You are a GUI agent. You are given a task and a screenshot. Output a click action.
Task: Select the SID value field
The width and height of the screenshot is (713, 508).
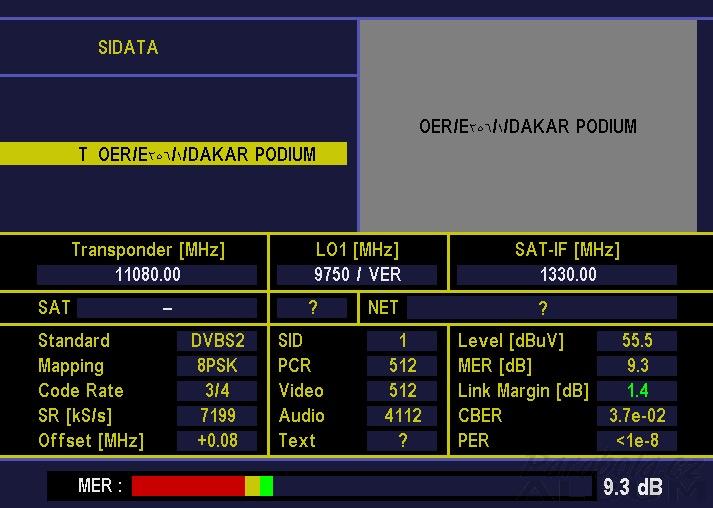click(x=402, y=341)
